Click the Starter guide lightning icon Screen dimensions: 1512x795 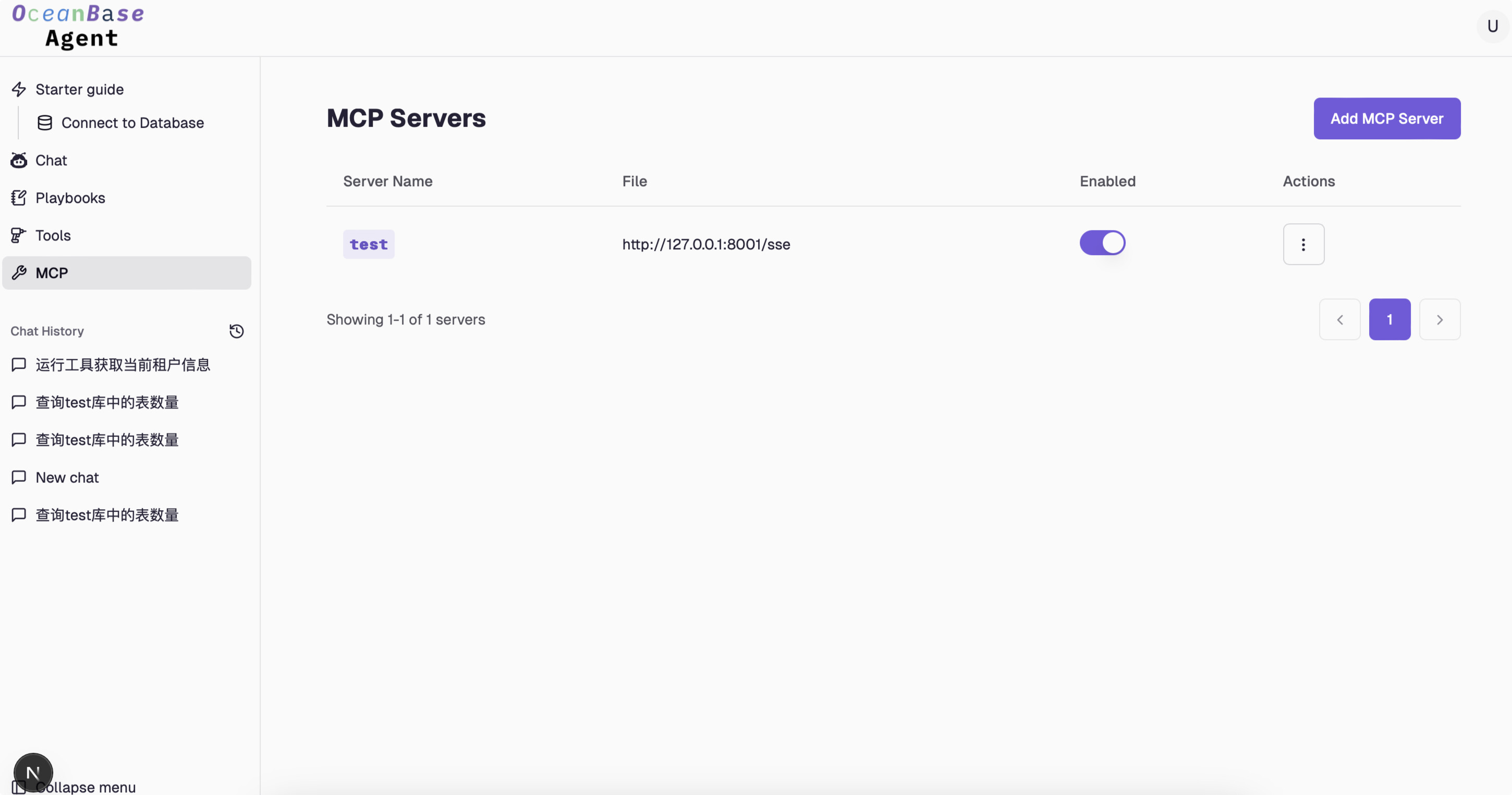(x=19, y=89)
